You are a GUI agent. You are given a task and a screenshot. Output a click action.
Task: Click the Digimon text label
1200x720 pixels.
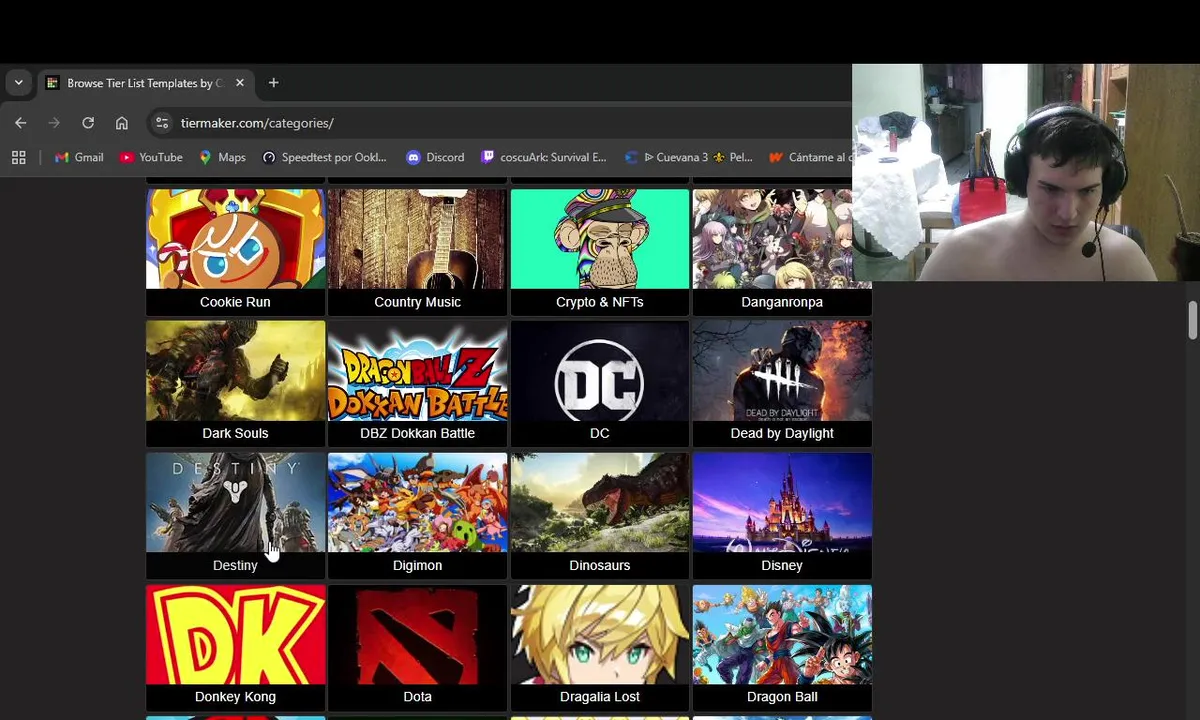coord(417,565)
